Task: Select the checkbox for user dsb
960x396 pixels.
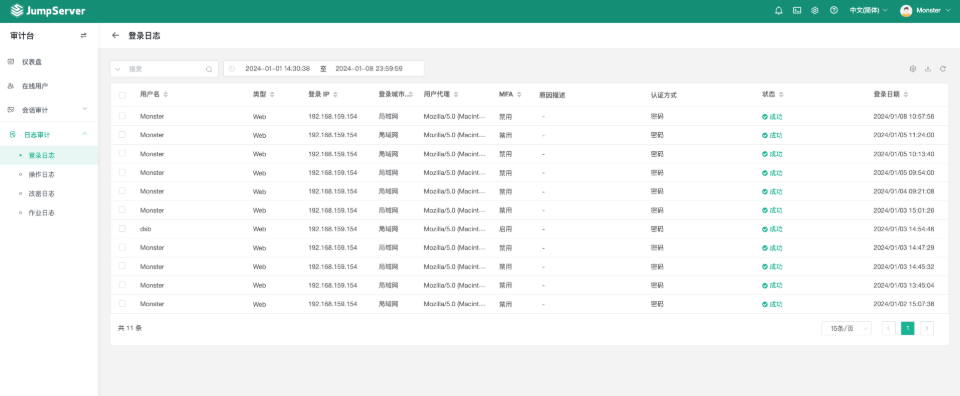Action: click(x=122, y=228)
